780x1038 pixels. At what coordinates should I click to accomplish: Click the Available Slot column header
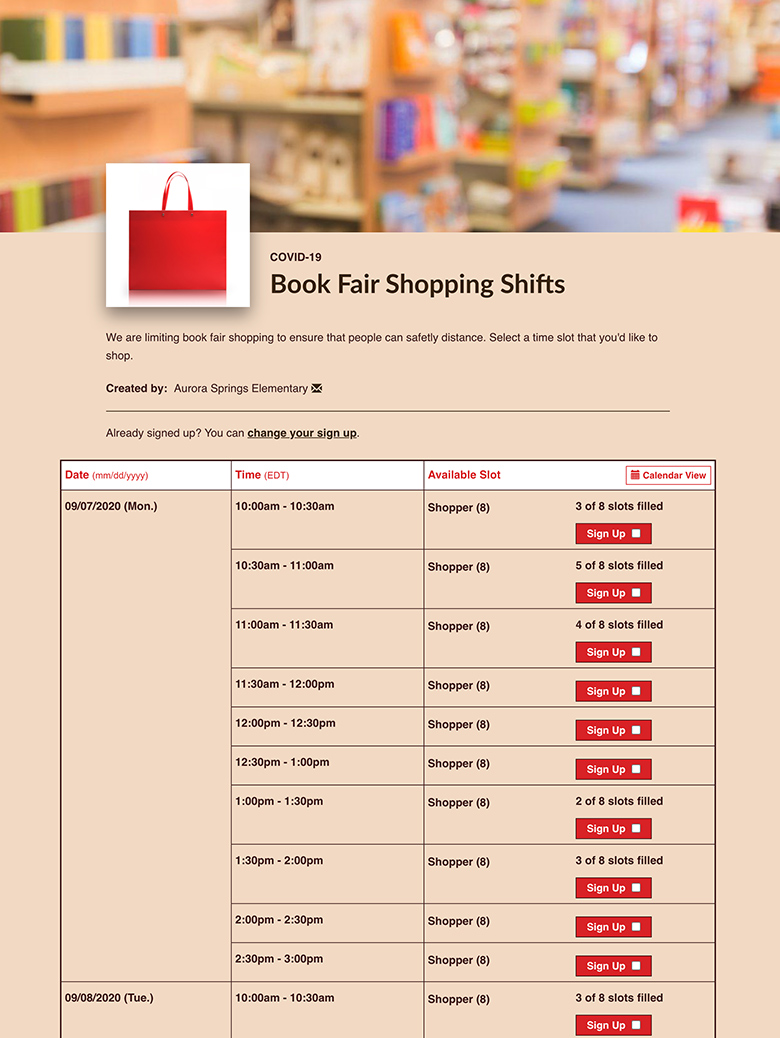[x=464, y=475]
